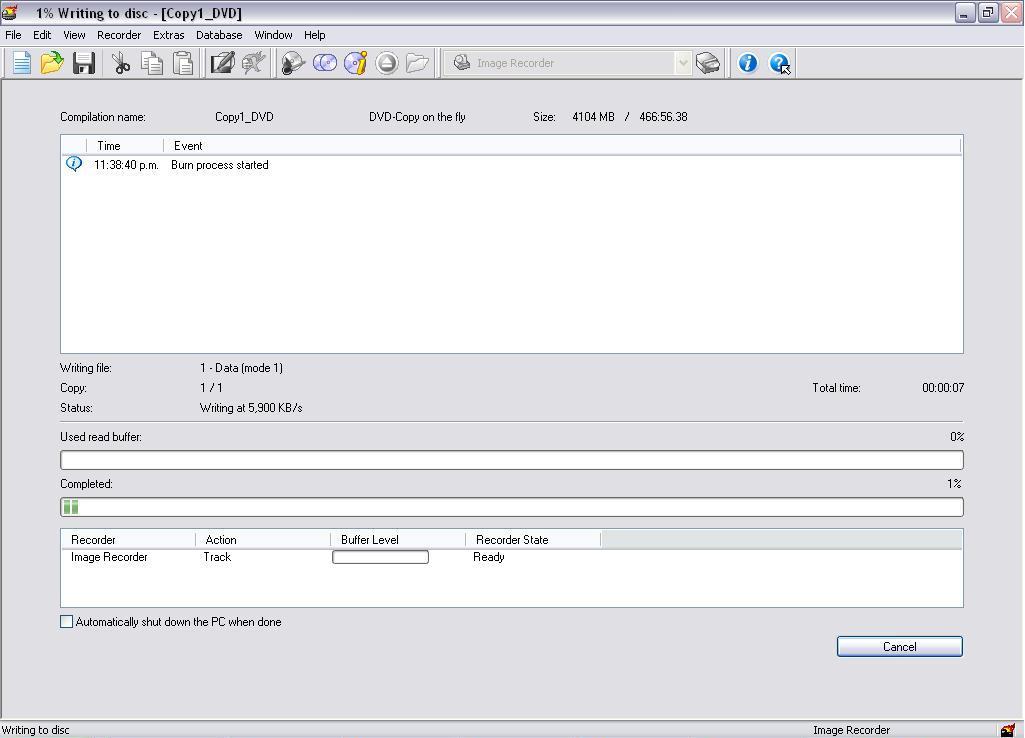The height and width of the screenshot is (738, 1025).
Task: Click the Paste clipboard icon
Action: point(183,63)
